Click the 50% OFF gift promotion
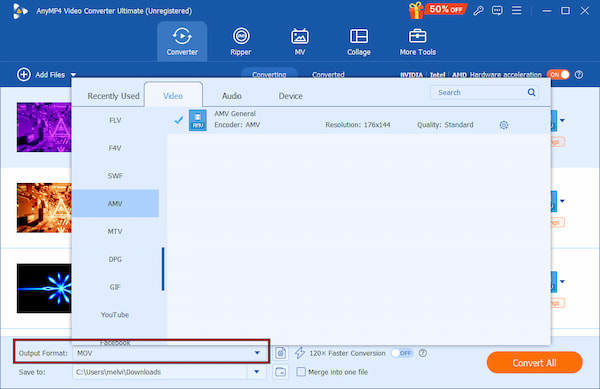This screenshot has height=389, width=600. 437,10
